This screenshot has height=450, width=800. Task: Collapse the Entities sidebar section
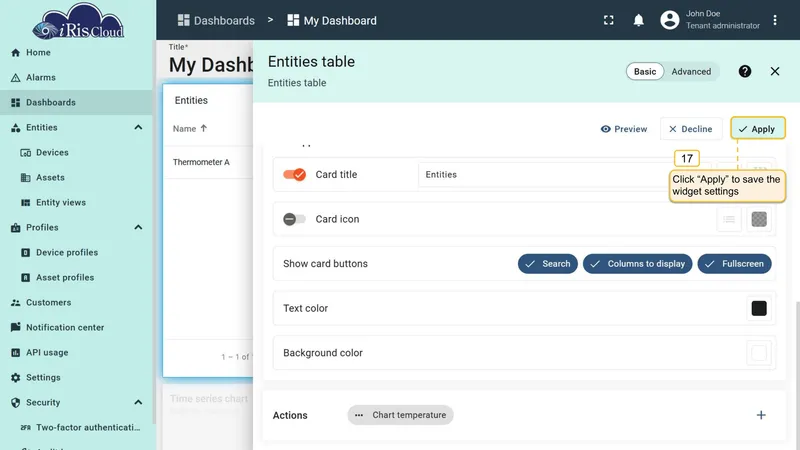coord(138,128)
